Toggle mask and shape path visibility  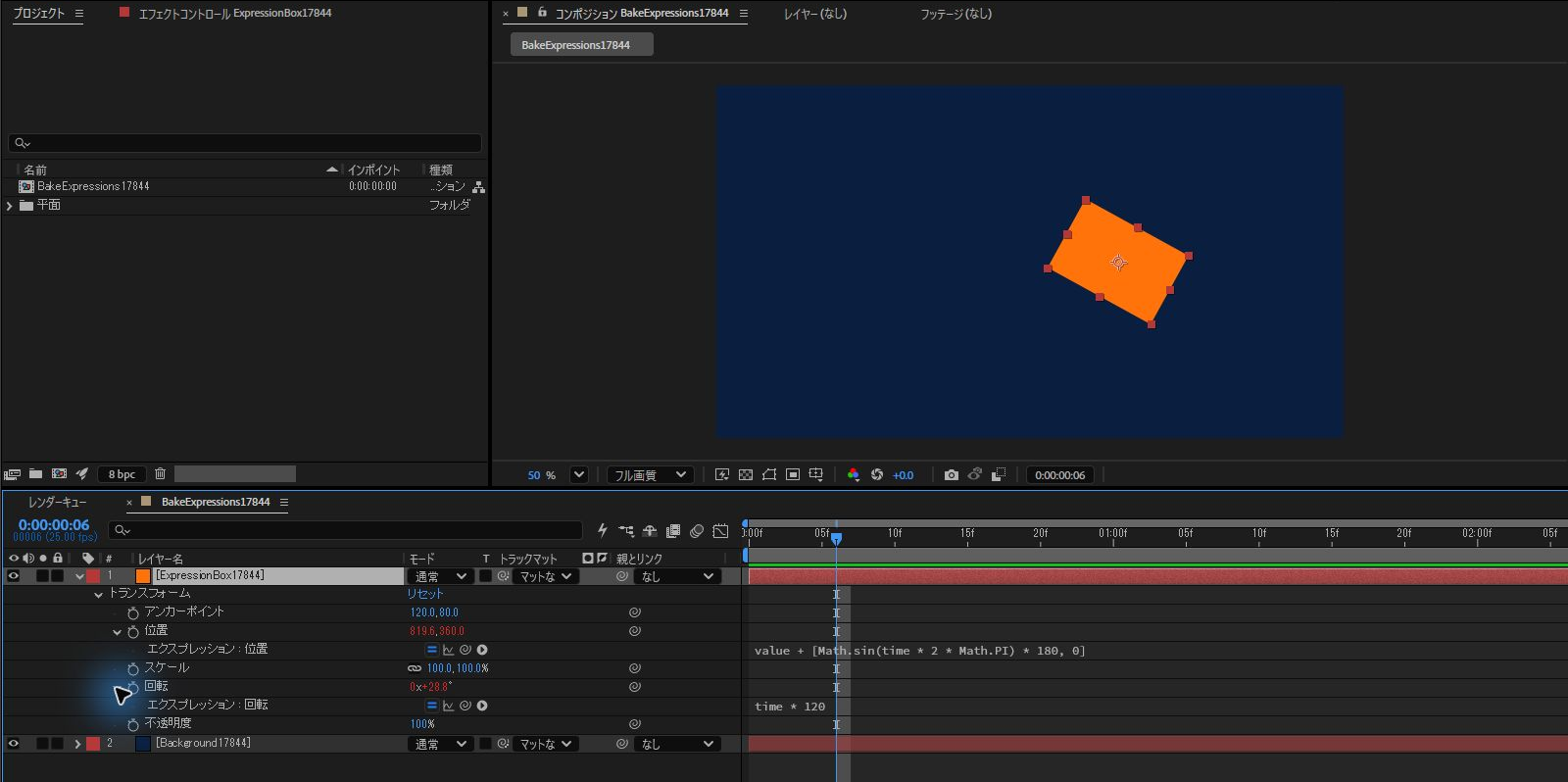click(769, 475)
